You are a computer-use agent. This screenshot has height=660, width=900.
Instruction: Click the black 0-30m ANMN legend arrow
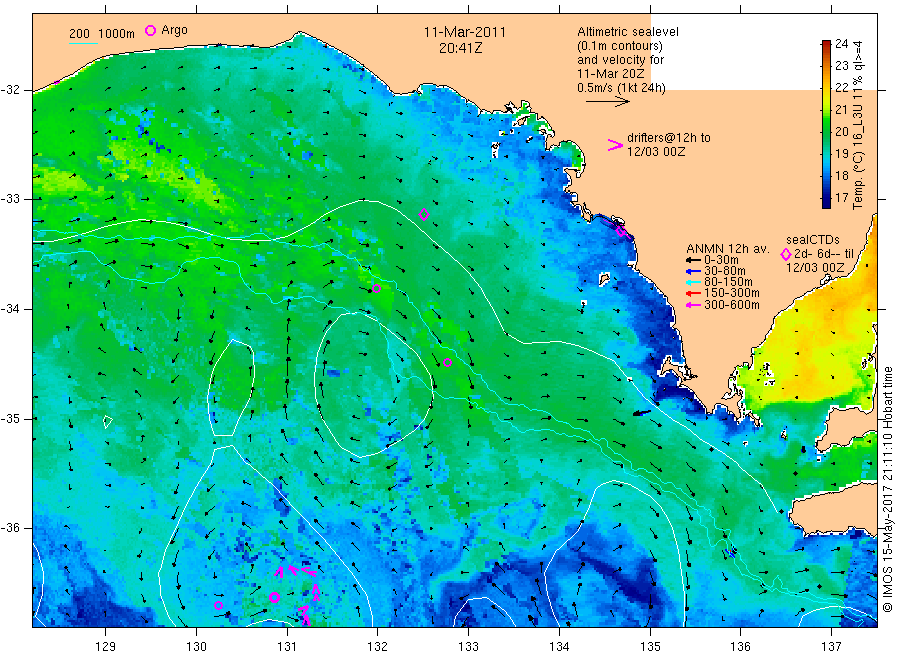693,260
